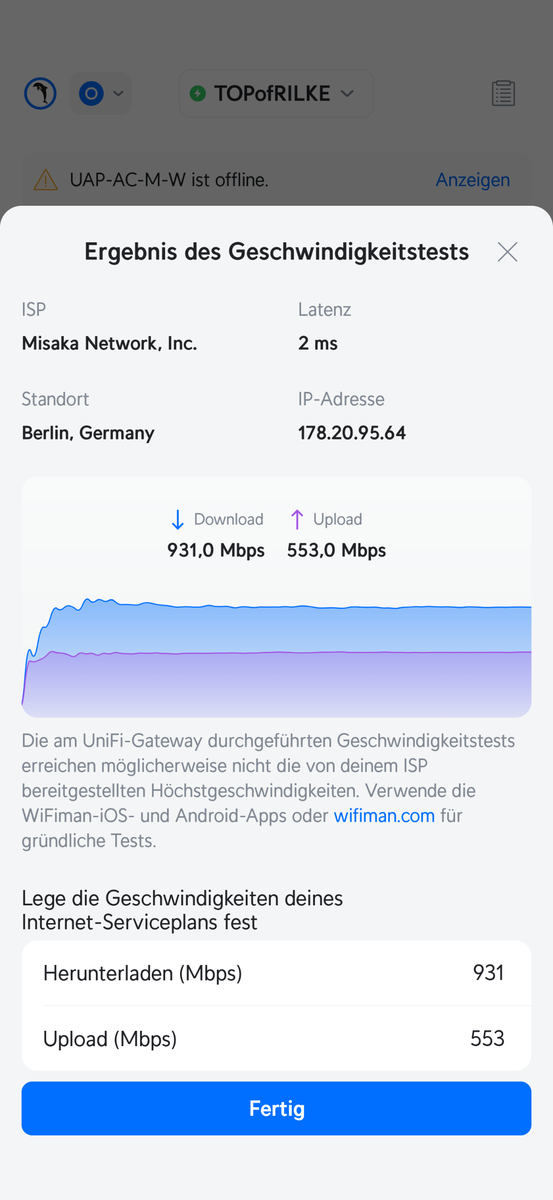Select the ISP name Misaka Network, Inc.
The image size is (553, 1200).
pos(109,343)
